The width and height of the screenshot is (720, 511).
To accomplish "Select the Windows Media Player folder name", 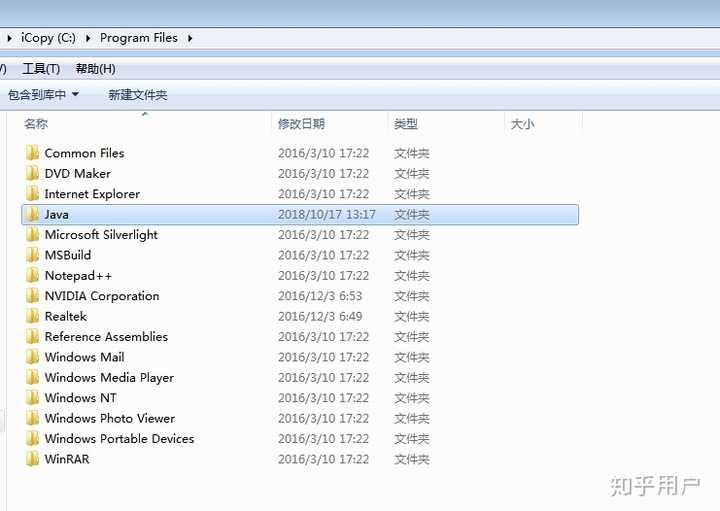I will point(109,377).
